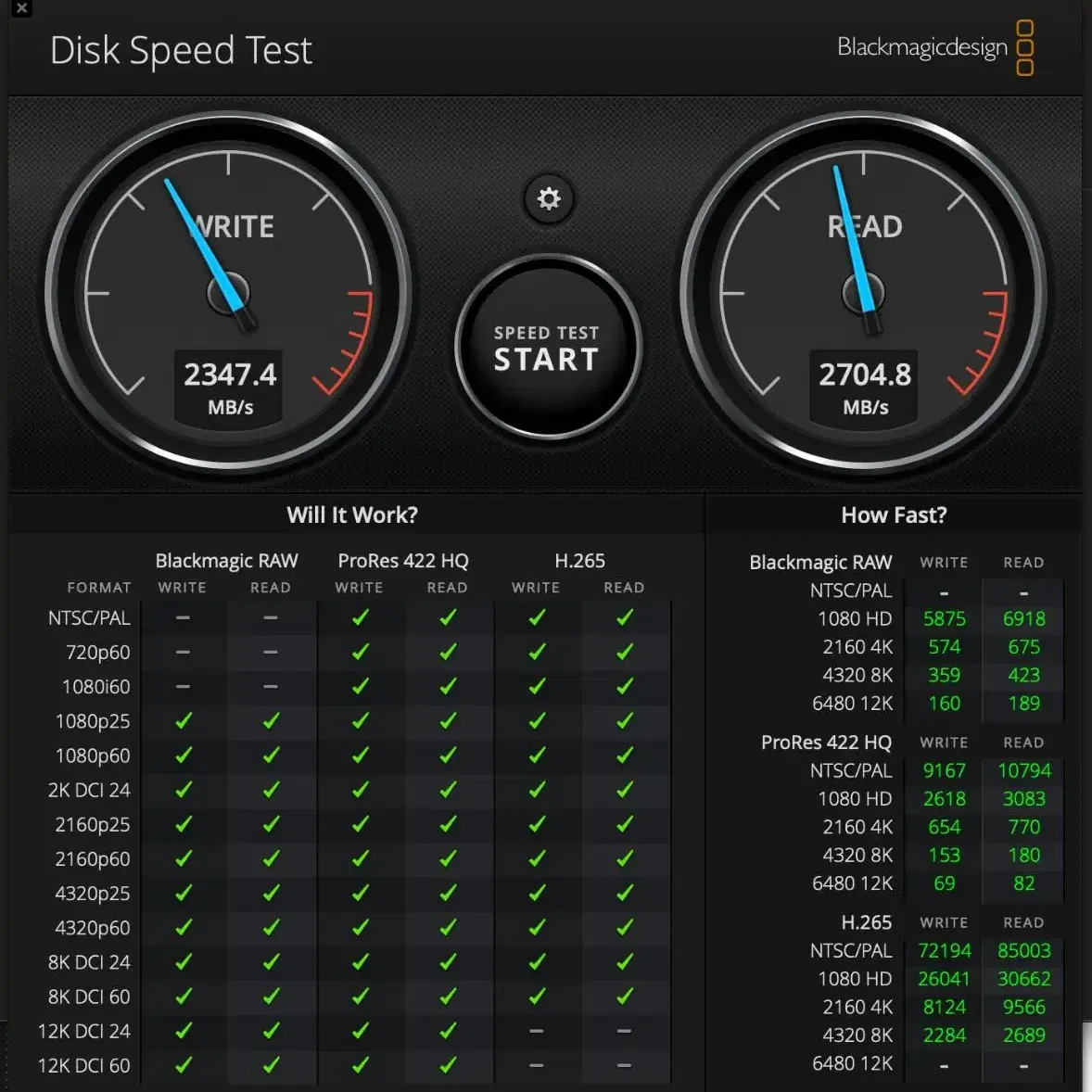This screenshot has height=1092, width=1092.
Task: Click ProRes 422 HQ 6480 12K write value 69
Action: (x=945, y=883)
